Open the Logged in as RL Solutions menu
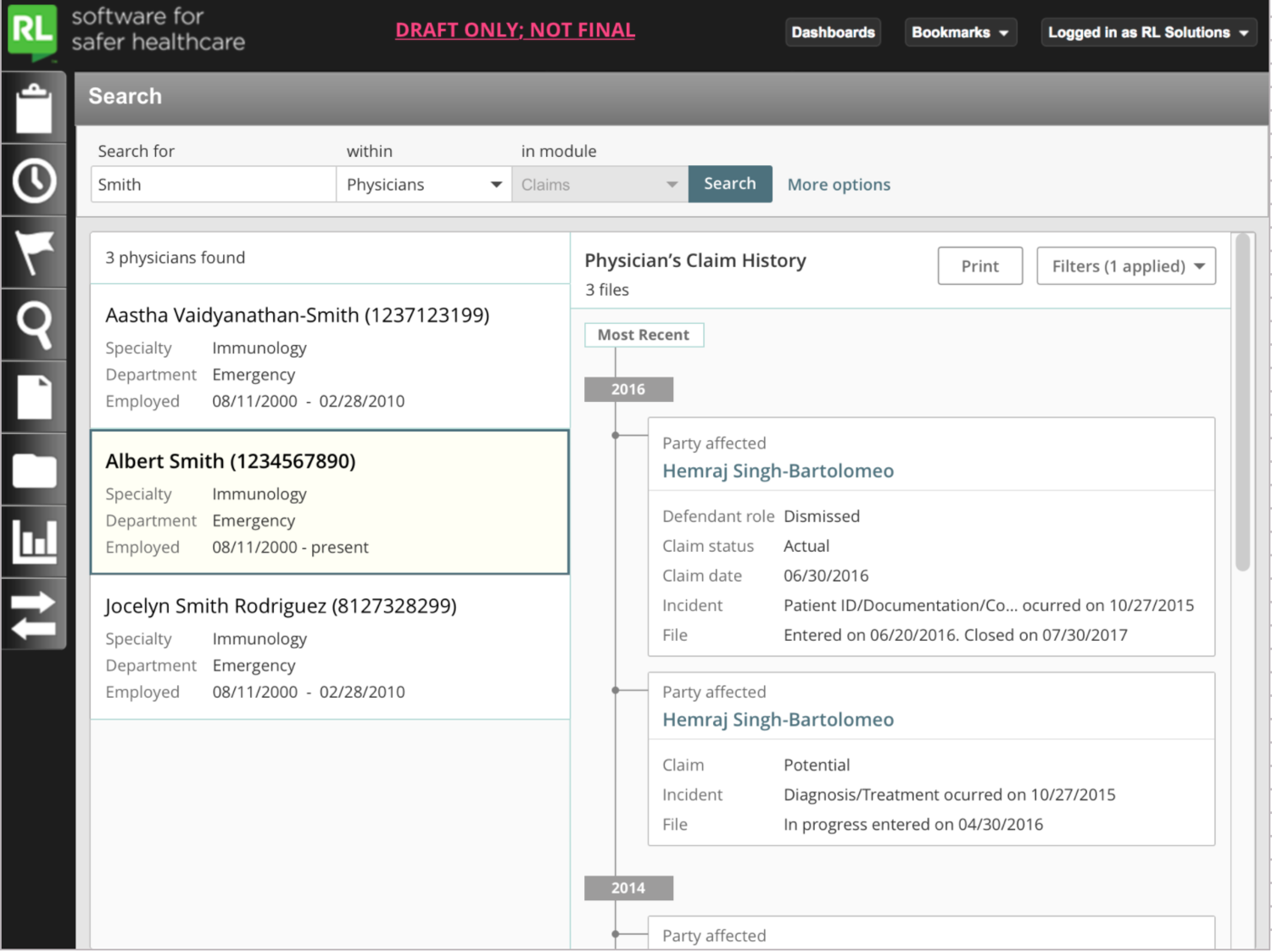Image resolution: width=1272 pixels, height=952 pixels. (1148, 32)
